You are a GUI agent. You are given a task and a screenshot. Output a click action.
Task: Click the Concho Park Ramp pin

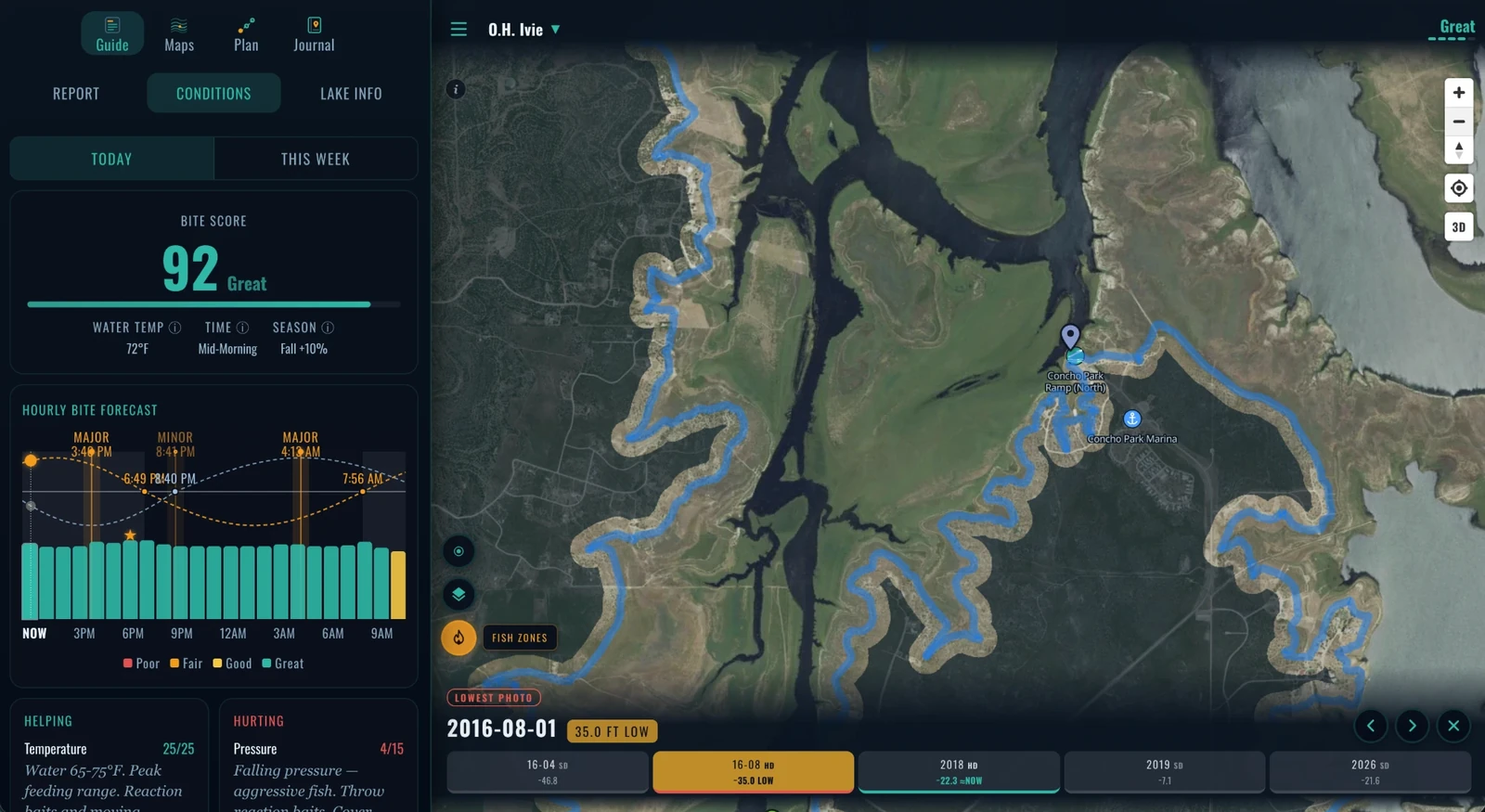(x=1070, y=336)
